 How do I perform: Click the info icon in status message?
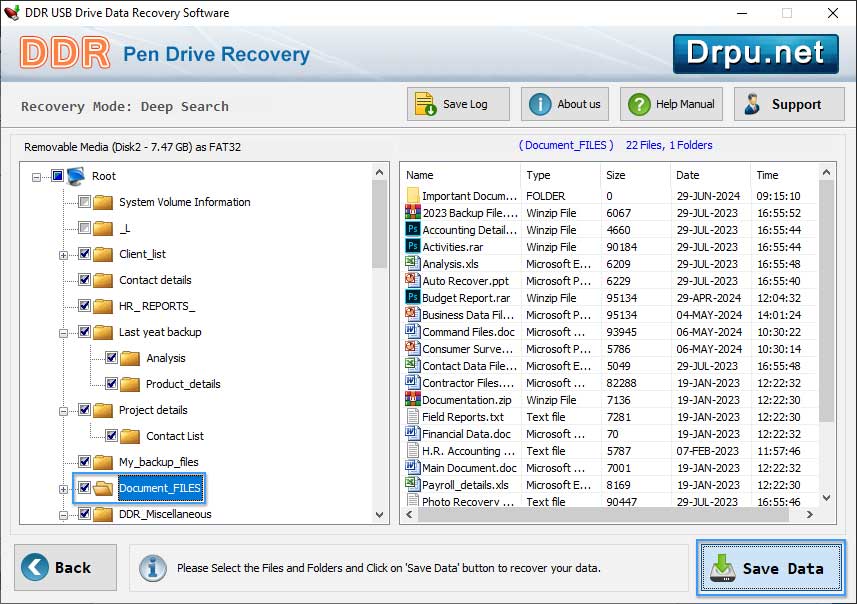click(152, 568)
